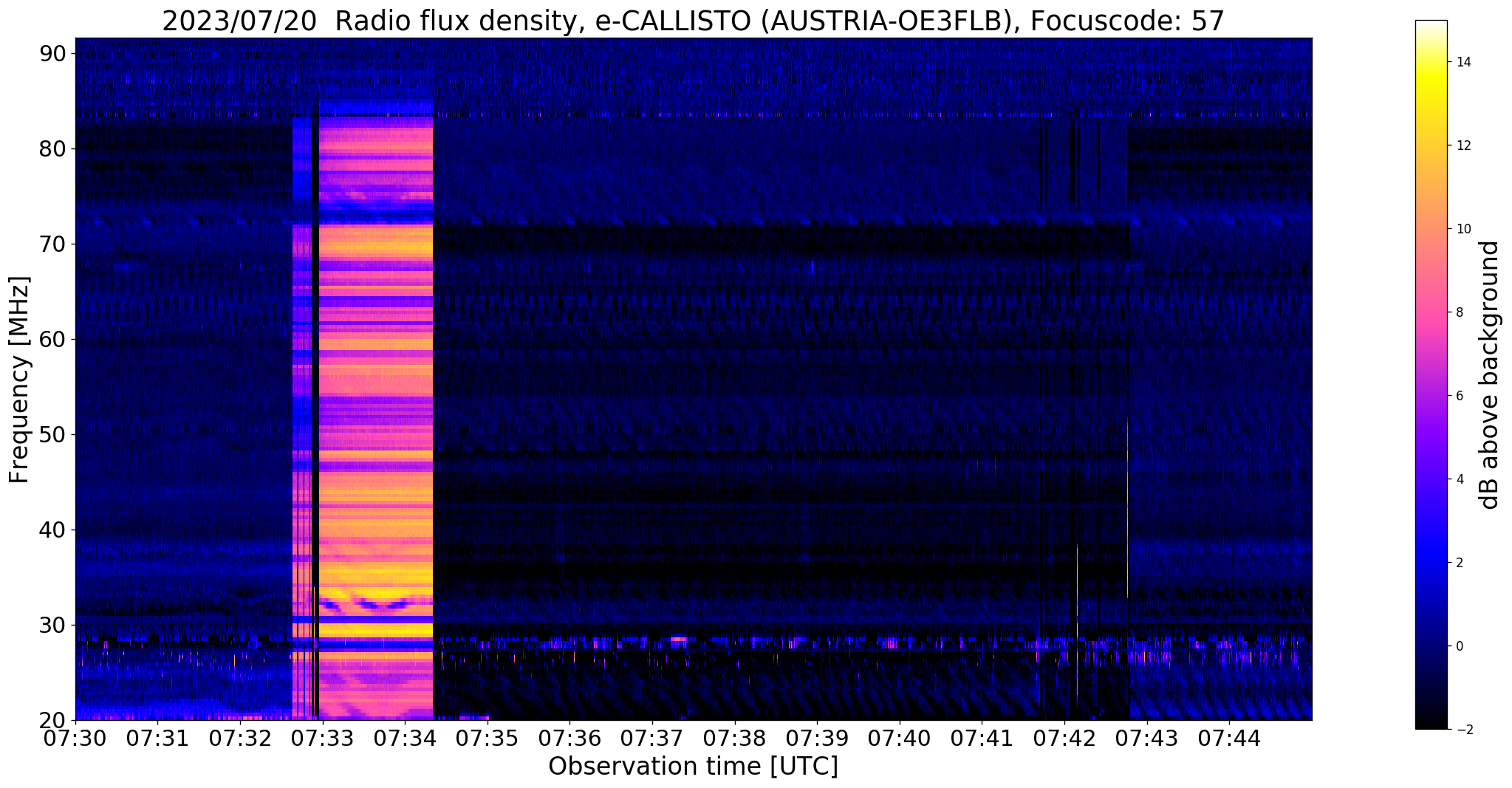
Task: Click the colorbar tick value 14
Action: pyautogui.click(x=1463, y=62)
